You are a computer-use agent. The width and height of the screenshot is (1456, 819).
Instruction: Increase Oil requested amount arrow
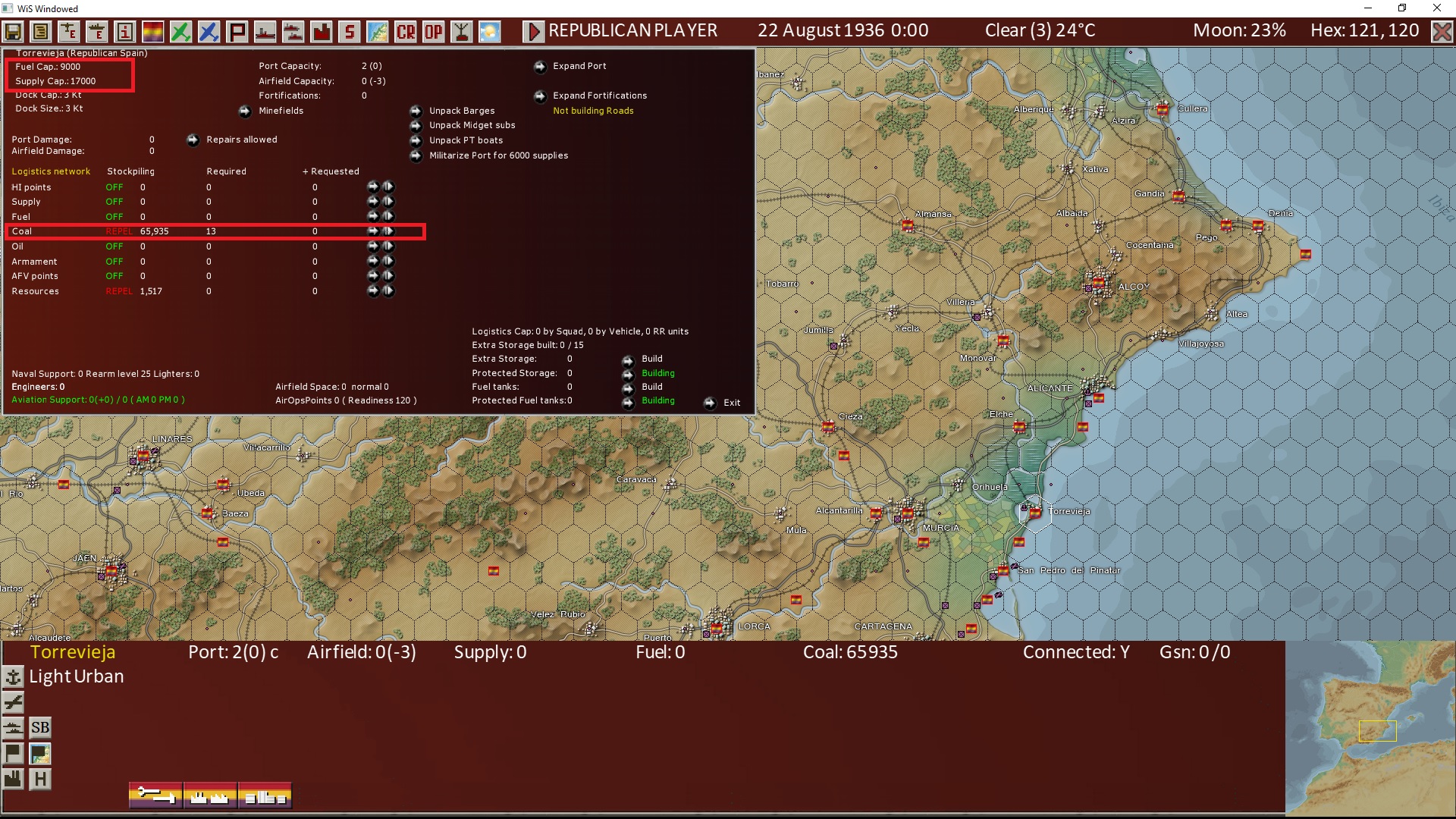tap(373, 246)
